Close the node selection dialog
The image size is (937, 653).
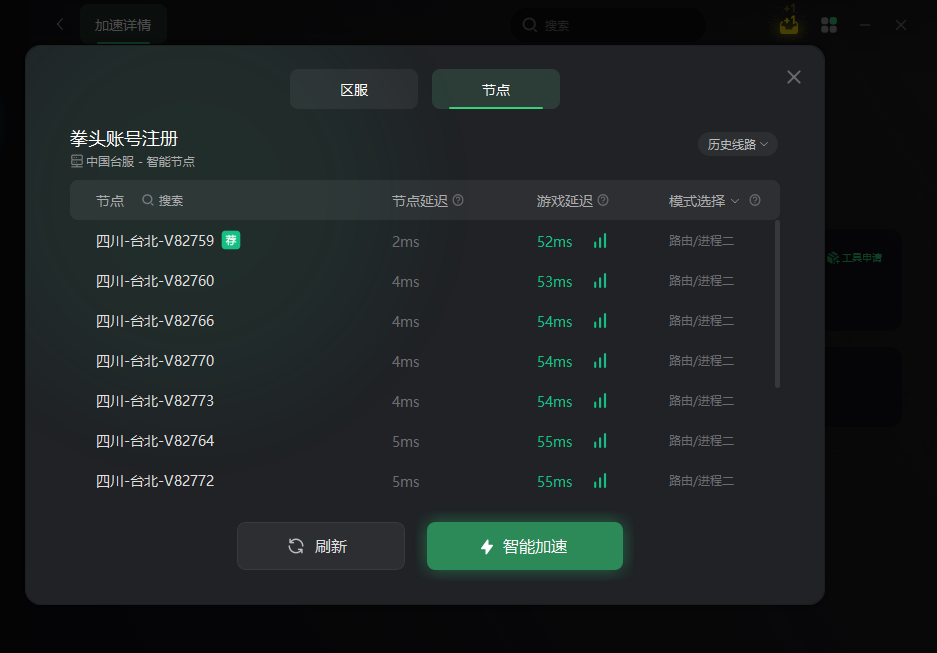pos(794,77)
